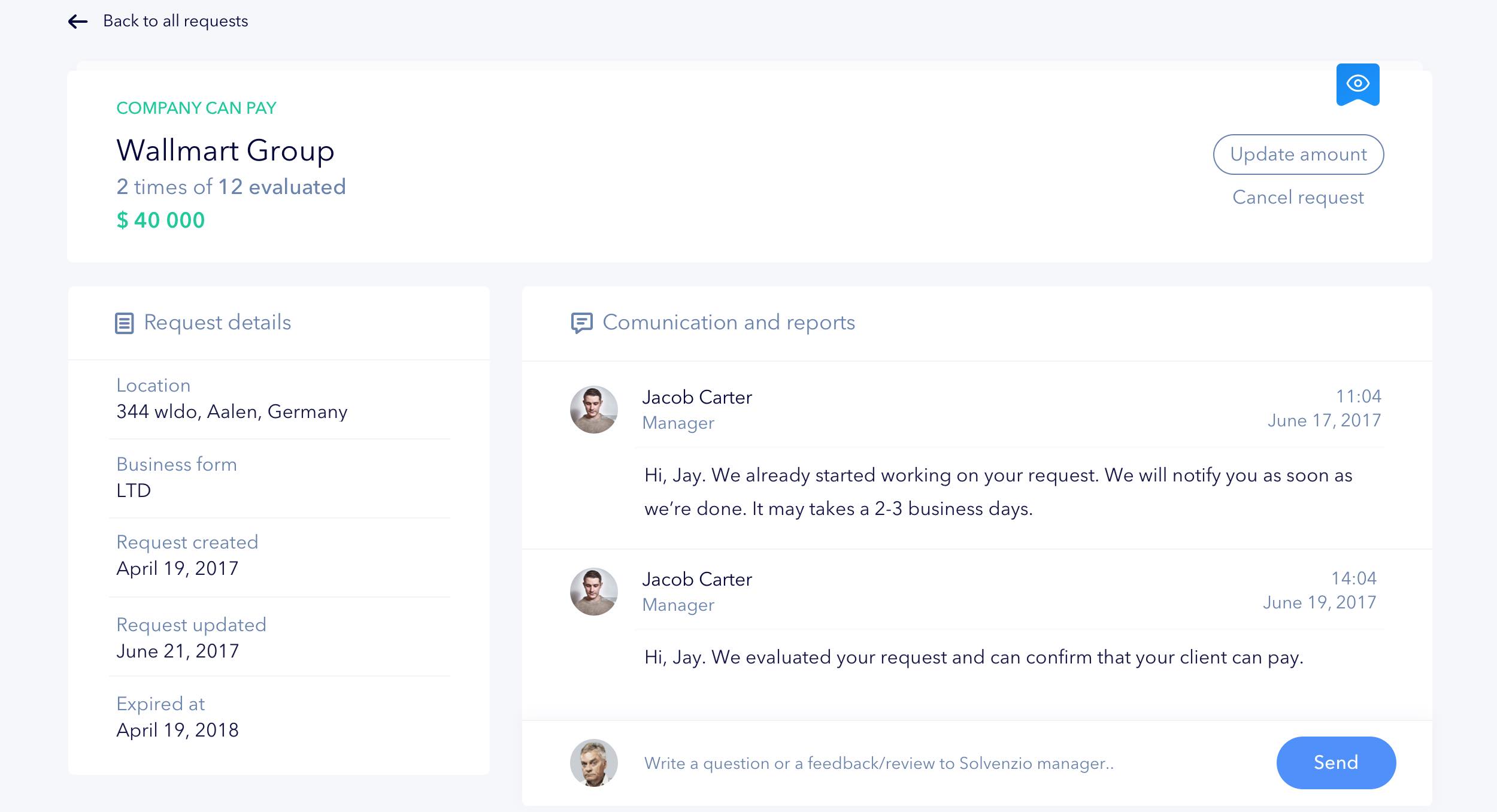The width and height of the screenshot is (1497, 812).
Task: Click Jacob Carter's name on 14:04 message
Action: (x=696, y=580)
